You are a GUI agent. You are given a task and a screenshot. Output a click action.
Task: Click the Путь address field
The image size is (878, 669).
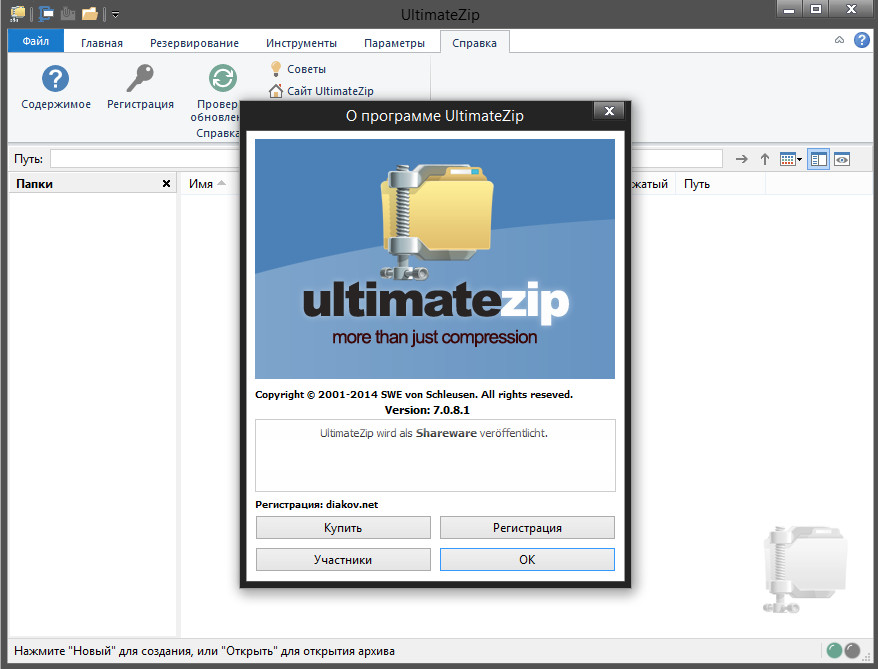coord(386,159)
